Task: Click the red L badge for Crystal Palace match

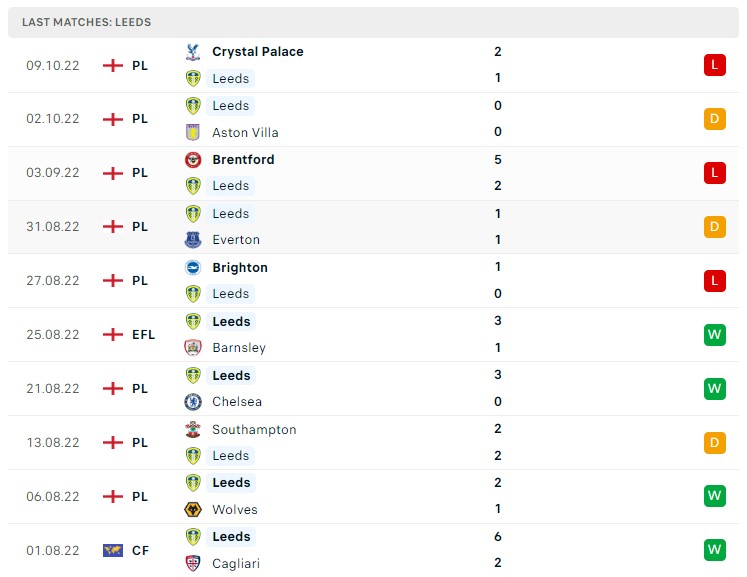Action: coord(714,65)
